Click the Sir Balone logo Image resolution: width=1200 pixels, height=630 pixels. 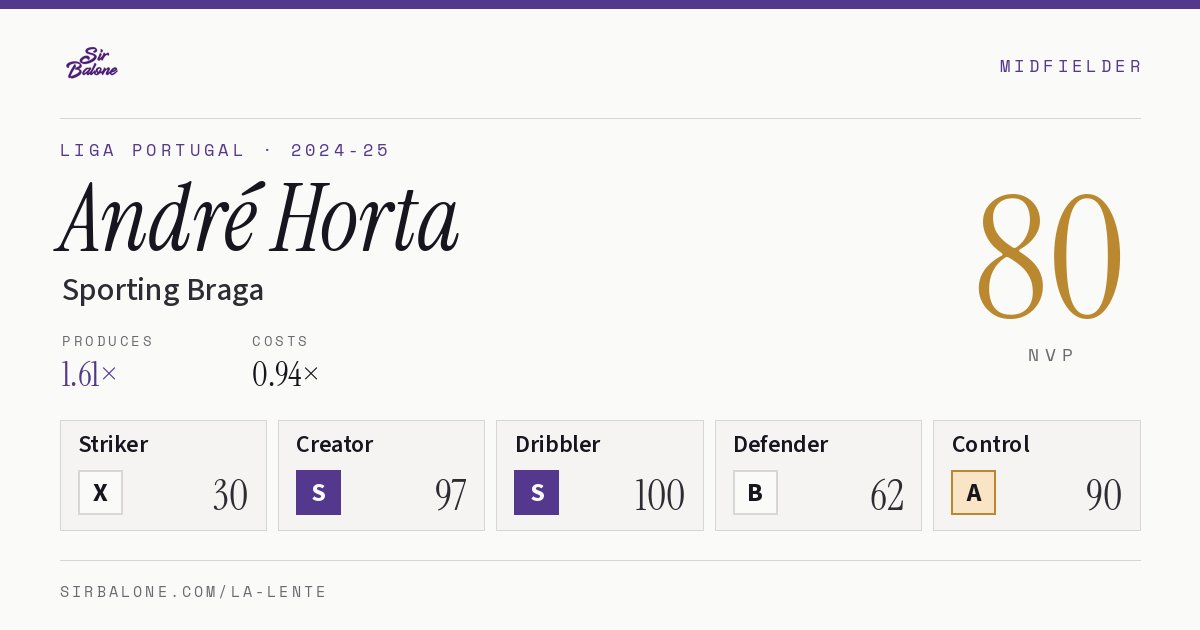click(92, 63)
